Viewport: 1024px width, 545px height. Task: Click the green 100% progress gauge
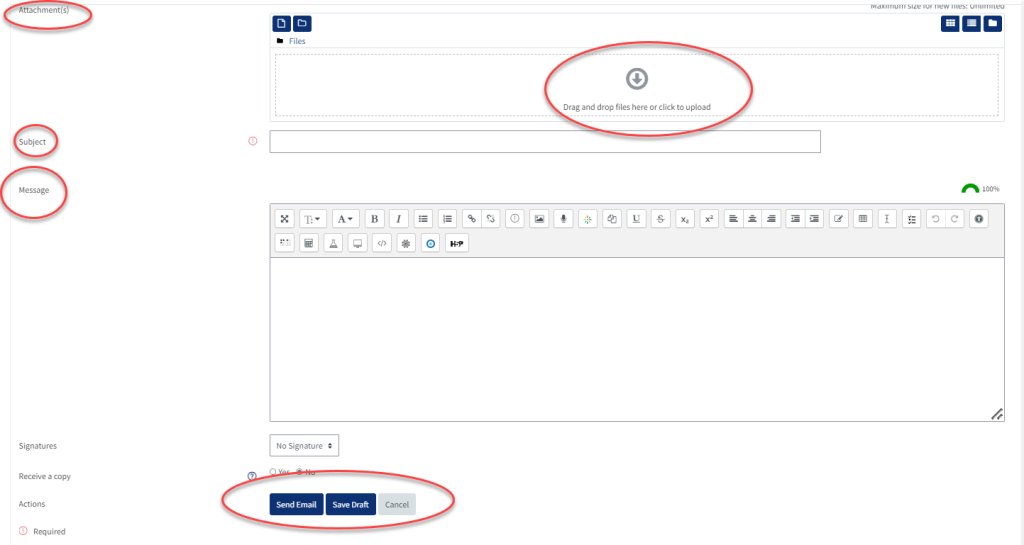970,189
